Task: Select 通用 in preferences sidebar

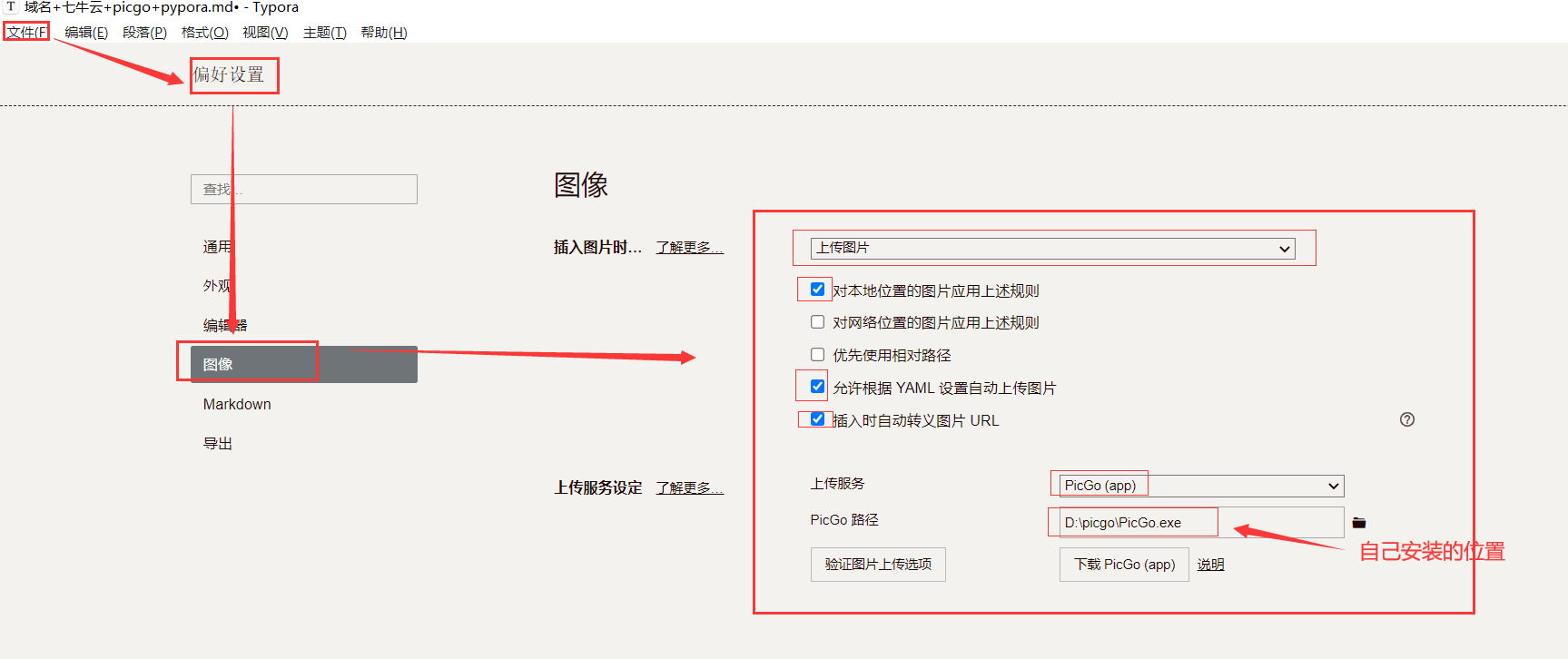Action: click(x=304, y=247)
